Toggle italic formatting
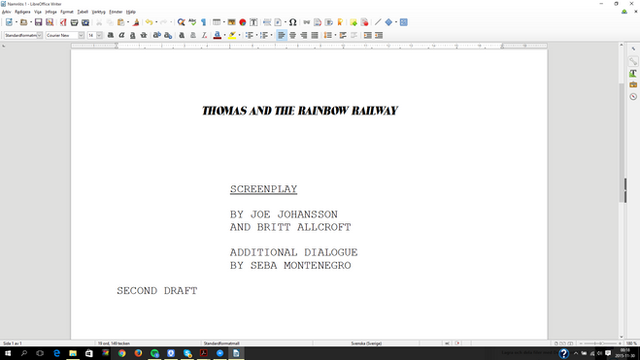The width and height of the screenshot is (640, 360). tap(122, 36)
